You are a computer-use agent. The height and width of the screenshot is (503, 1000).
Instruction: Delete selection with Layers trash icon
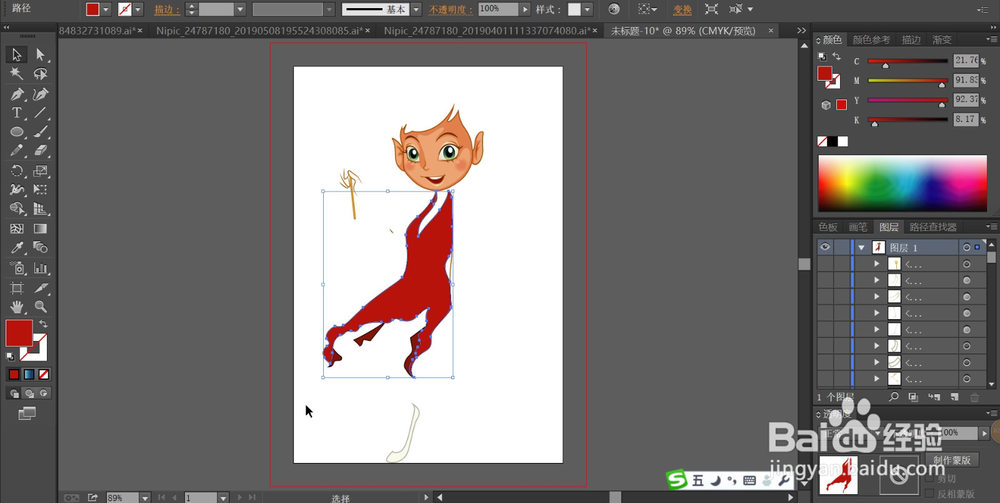tap(974, 397)
